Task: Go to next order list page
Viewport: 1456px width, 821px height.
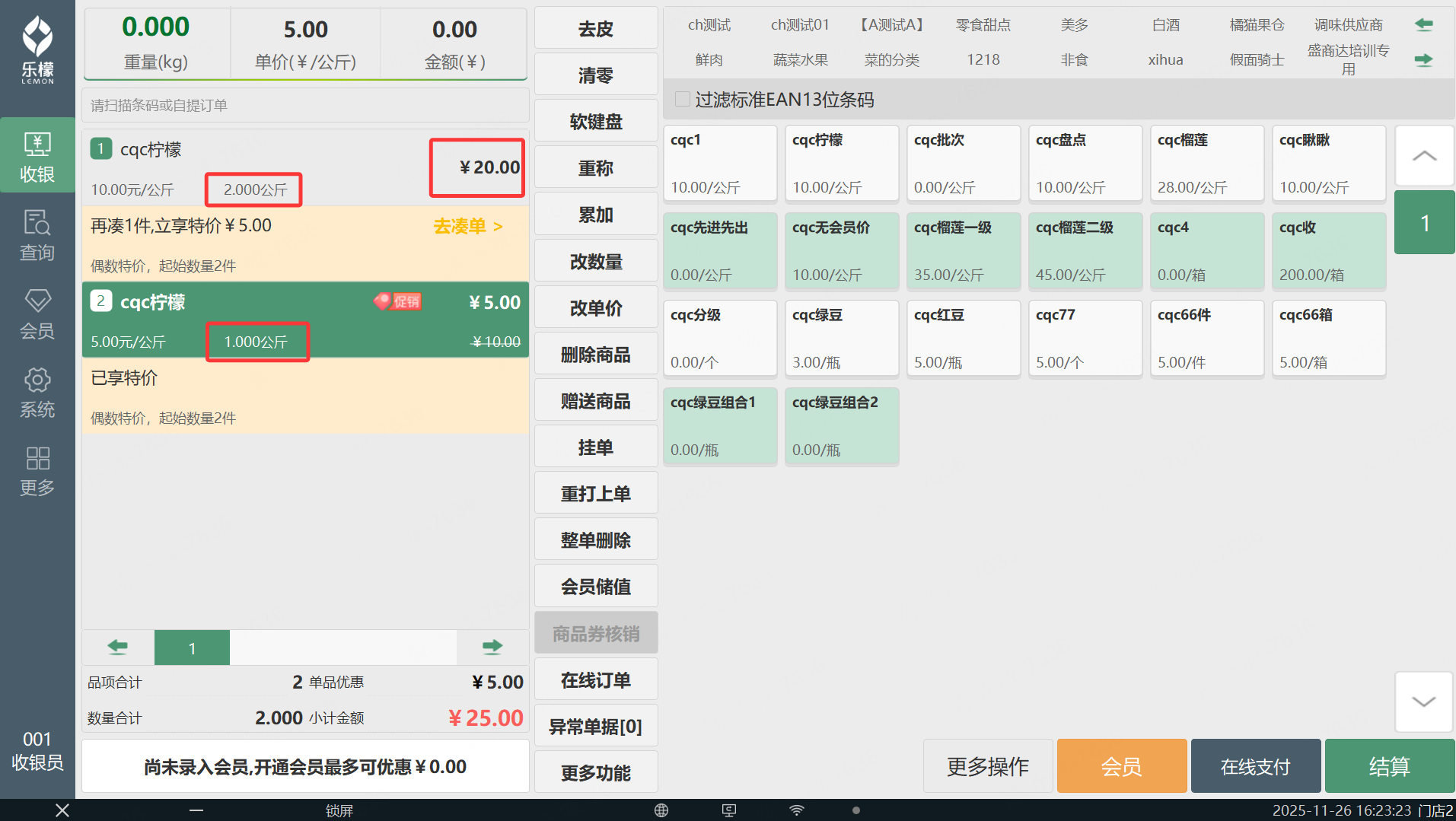Action: 492,648
